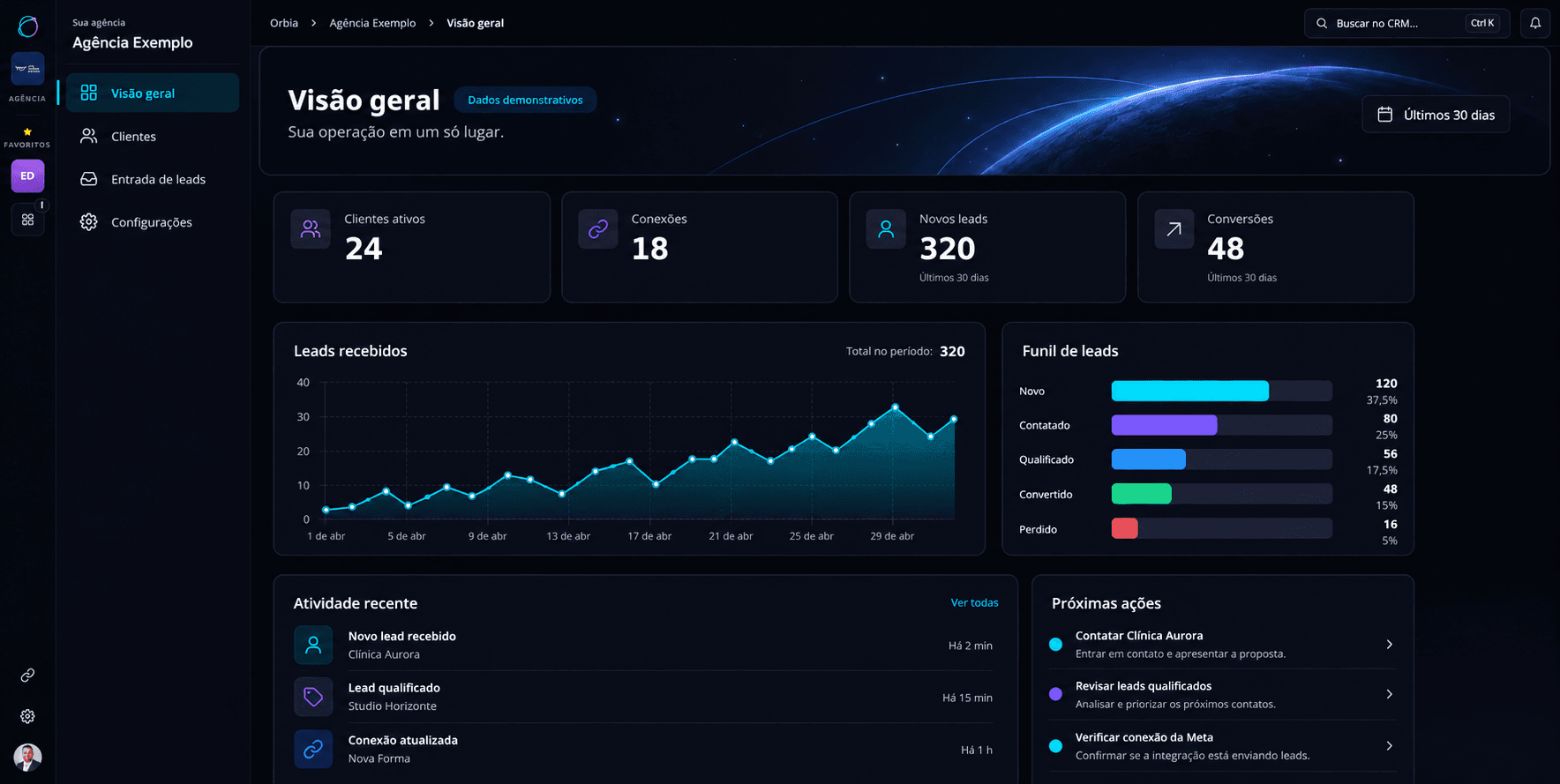Click the Novo lead recebido activity icon
1560x784 pixels.
coord(313,645)
